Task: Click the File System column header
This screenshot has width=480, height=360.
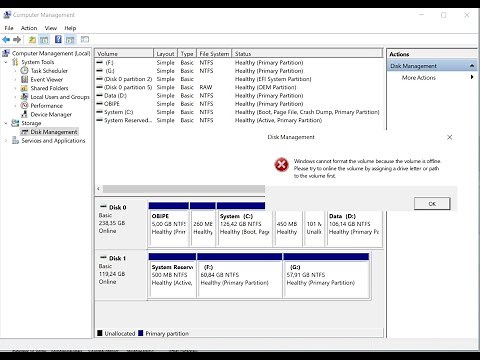Action: click(214, 53)
